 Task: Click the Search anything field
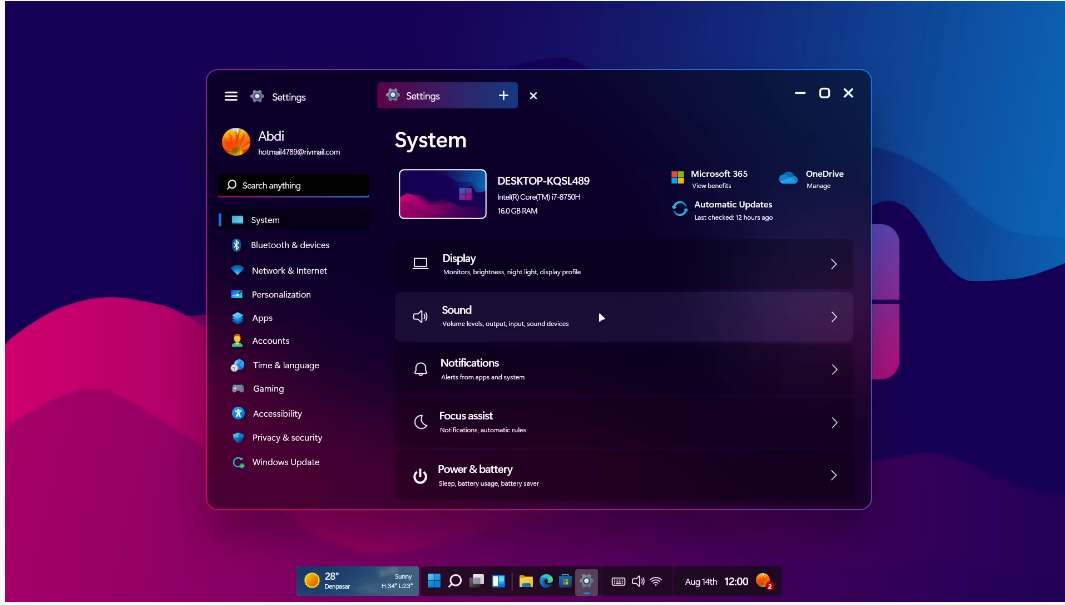tap(293, 185)
